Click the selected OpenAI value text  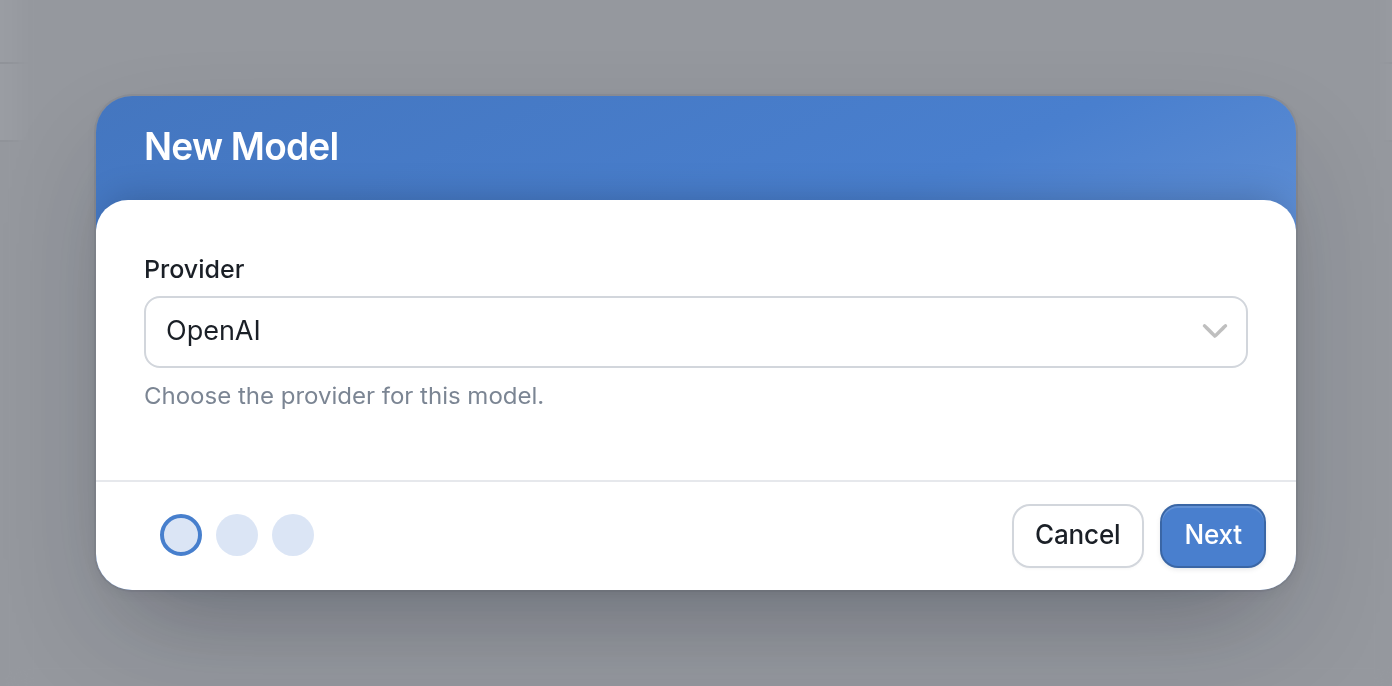213,331
